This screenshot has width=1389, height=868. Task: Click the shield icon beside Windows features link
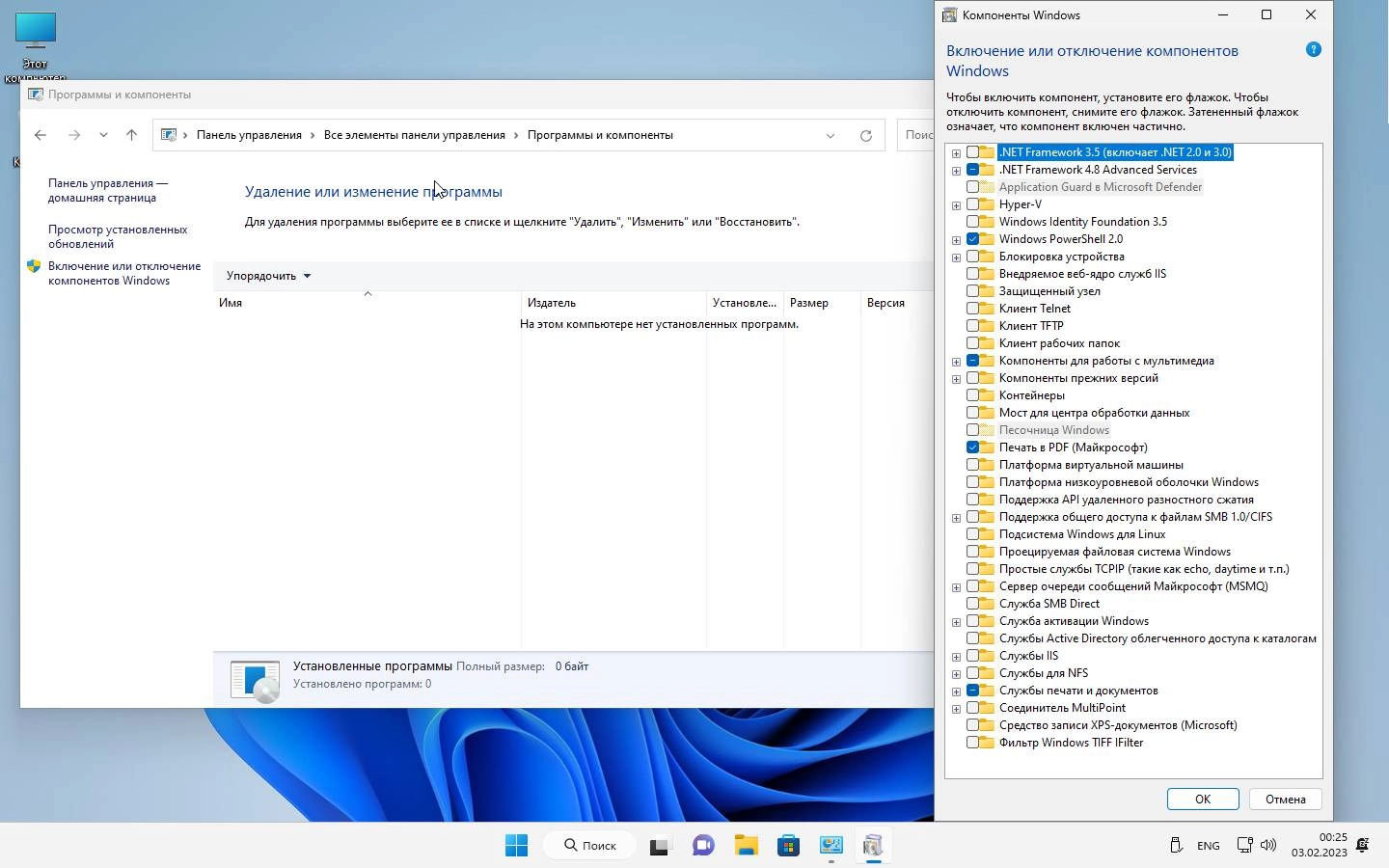(34, 267)
